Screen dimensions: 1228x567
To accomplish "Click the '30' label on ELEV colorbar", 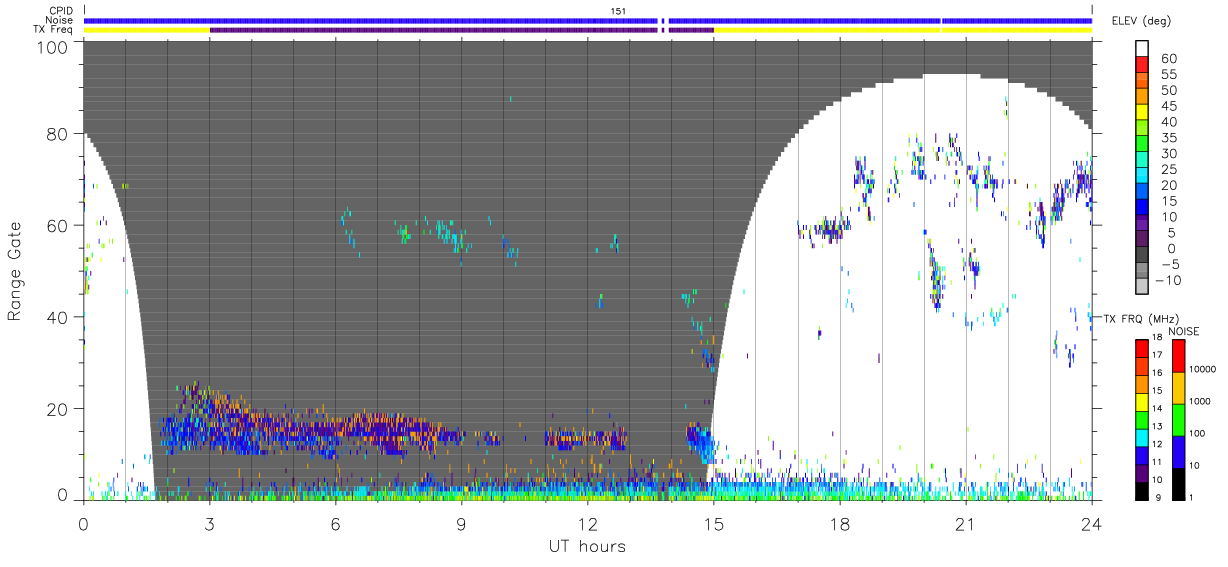I will [1167, 154].
